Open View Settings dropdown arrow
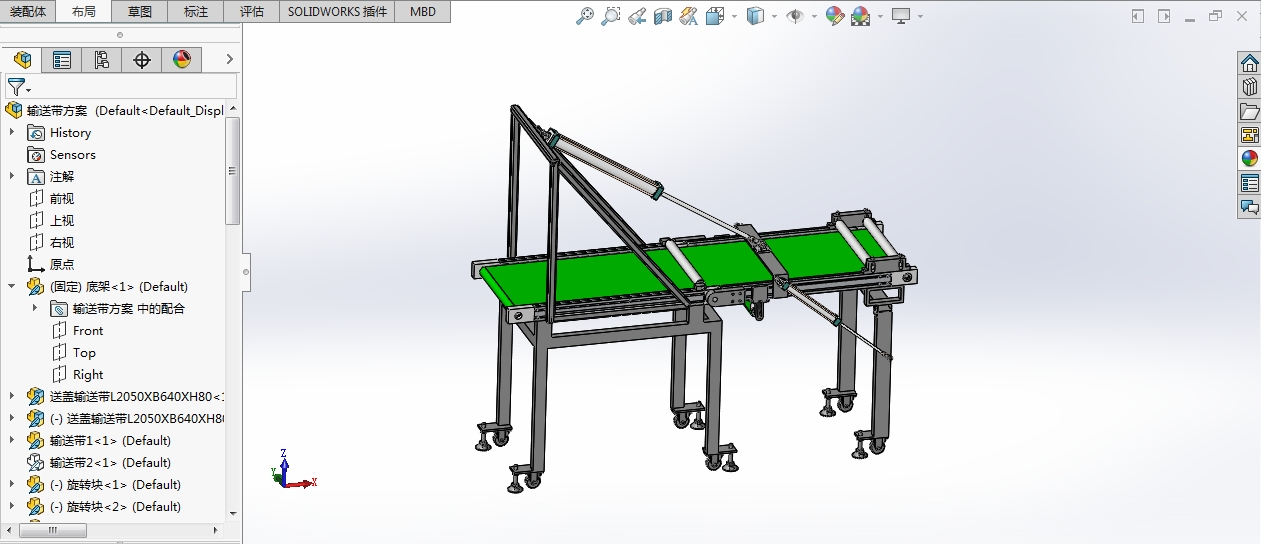The width and height of the screenshot is (1261, 544). click(920, 17)
